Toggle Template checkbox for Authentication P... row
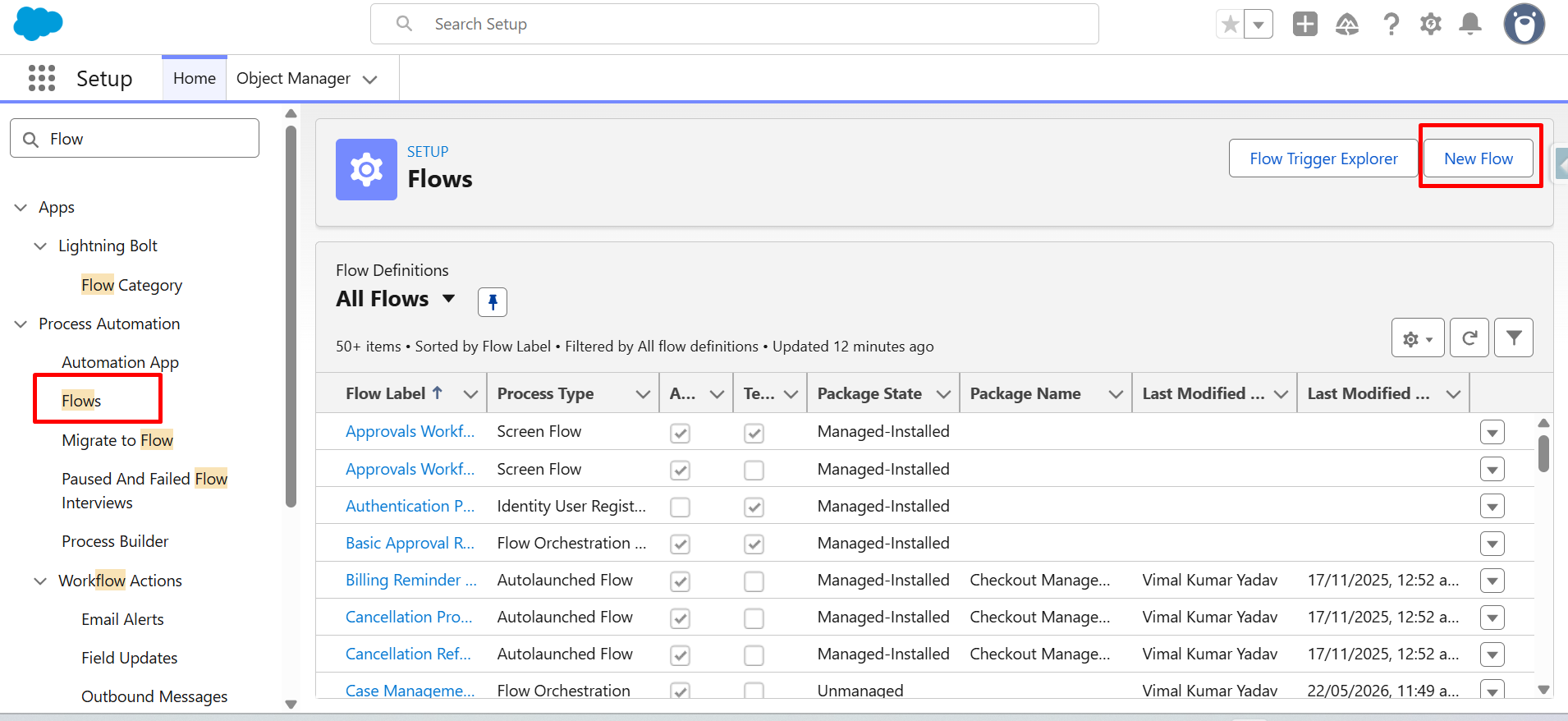Viewport: 1568px width, 721px height. tap(754, 507)
